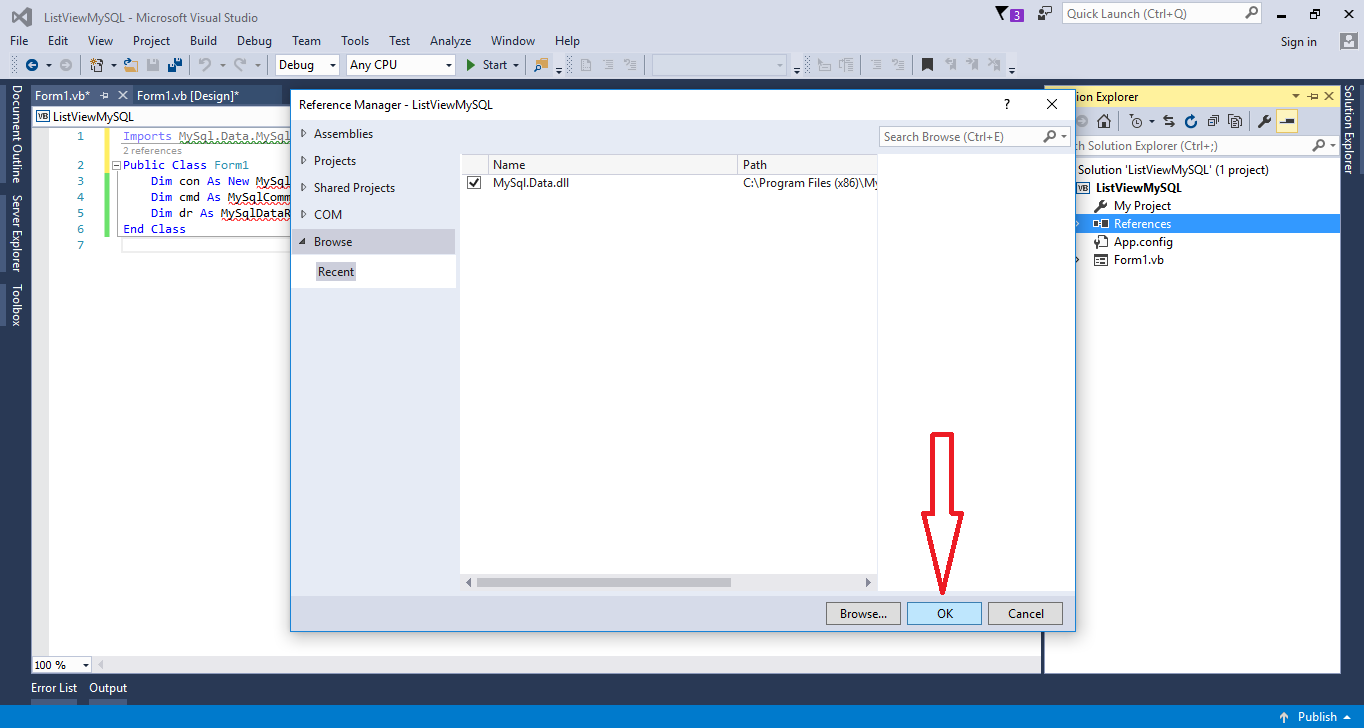Image resolution: width=1364 pixels, height=728 pixels.
Task: Click the Cancel button in Reference Manager
Action: click(x=1025, y=614)
